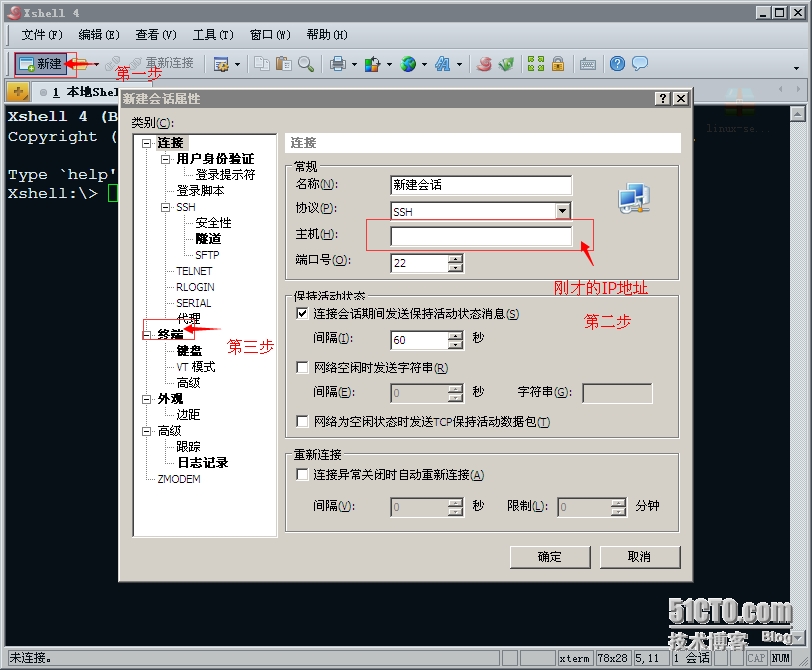Open dropdown arrow beside Print icon
The image size is (812, 670).
pos(354,65)
